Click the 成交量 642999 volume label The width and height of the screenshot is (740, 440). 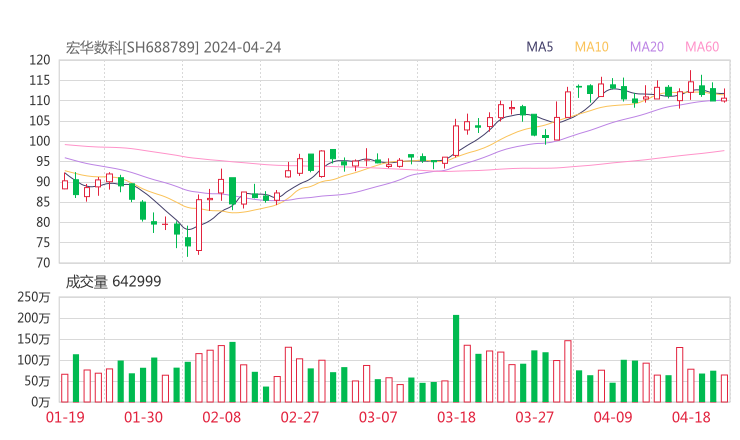[113, 282]
